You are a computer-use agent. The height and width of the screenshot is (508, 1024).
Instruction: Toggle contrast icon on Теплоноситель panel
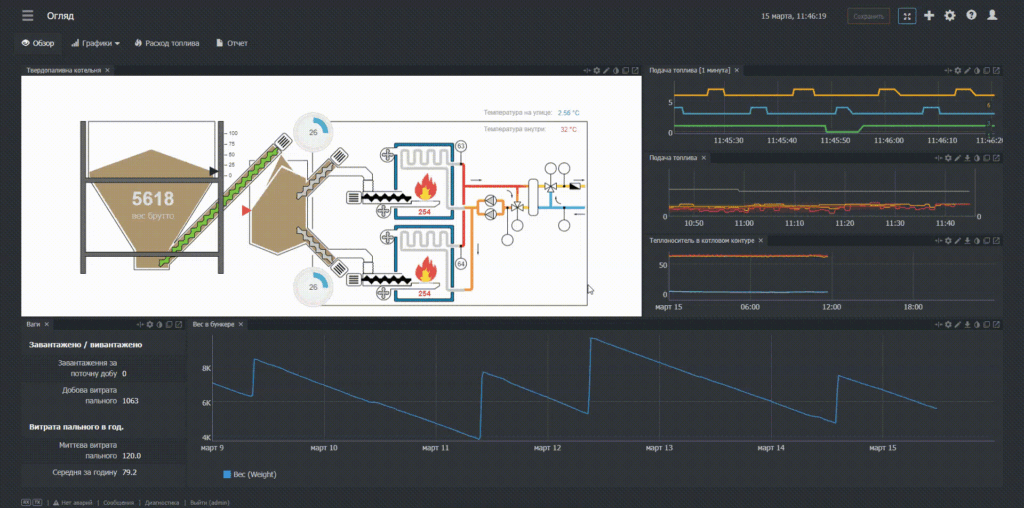tap(977, 240)
